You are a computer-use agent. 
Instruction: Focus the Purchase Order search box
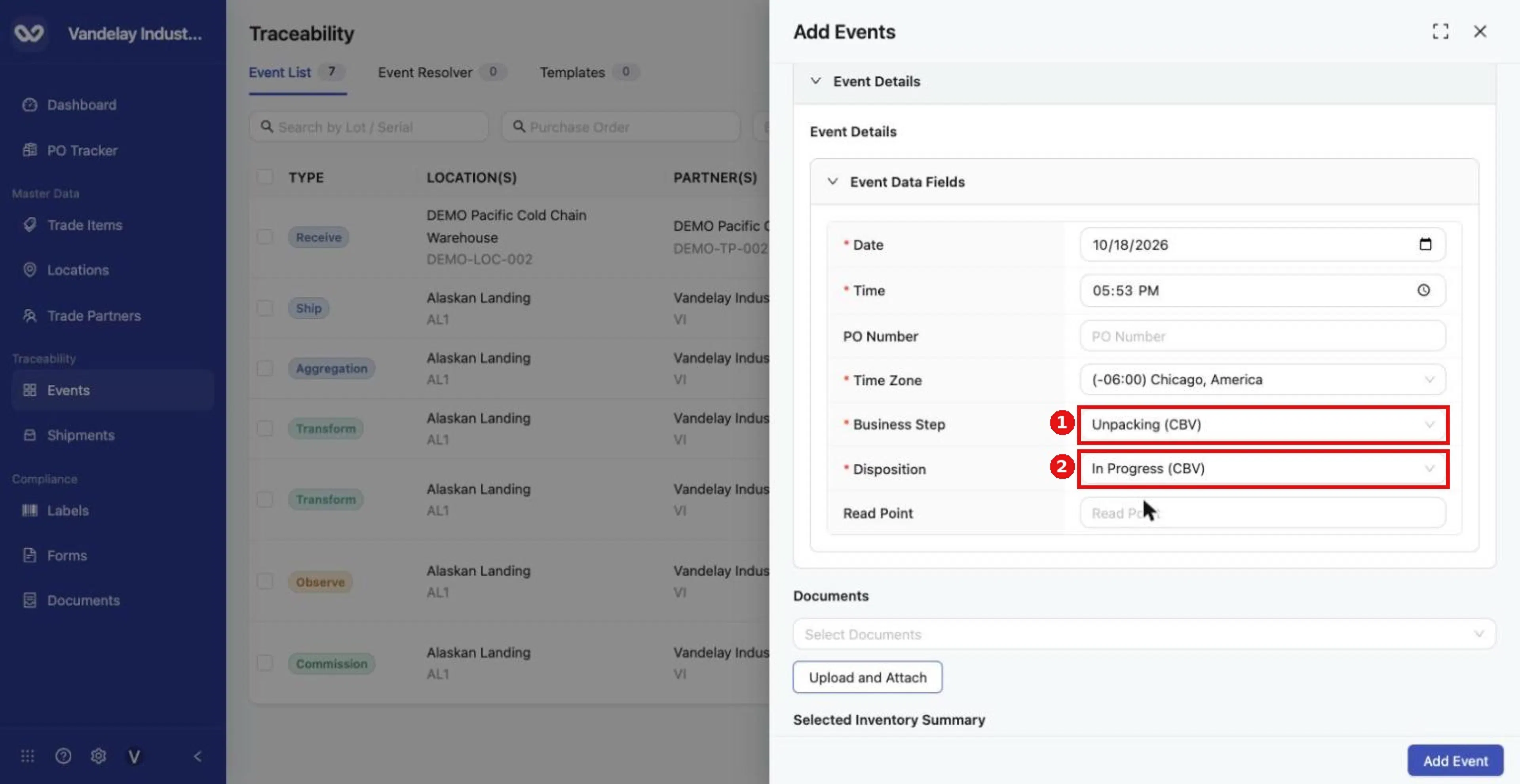coord(621,127)
